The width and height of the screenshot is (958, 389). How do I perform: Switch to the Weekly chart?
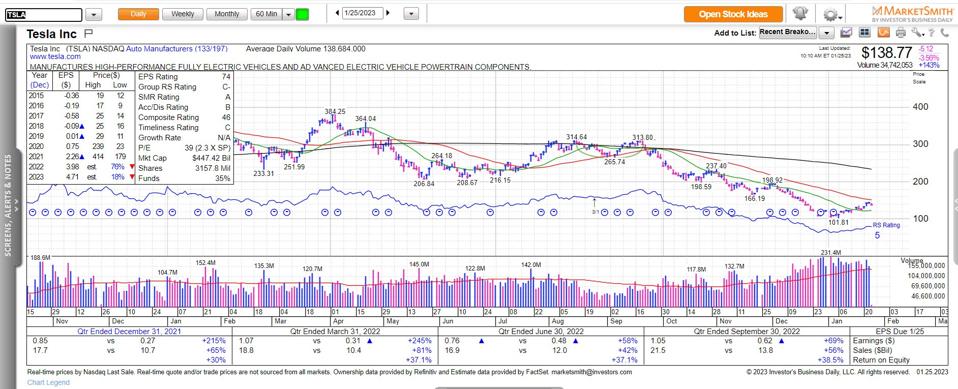[183, 14]
